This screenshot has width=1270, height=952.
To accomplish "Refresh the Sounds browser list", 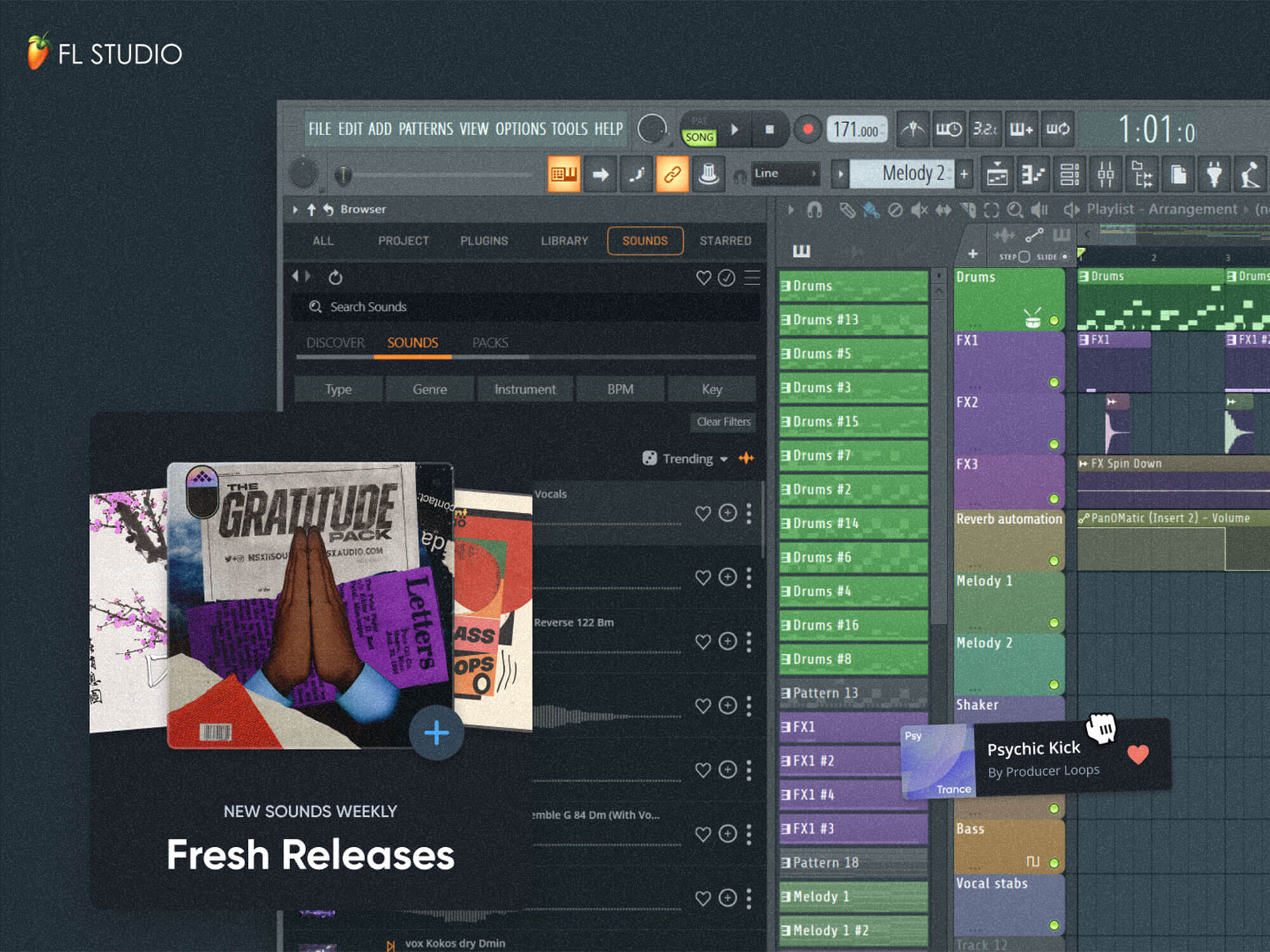I will pos(335,277).
